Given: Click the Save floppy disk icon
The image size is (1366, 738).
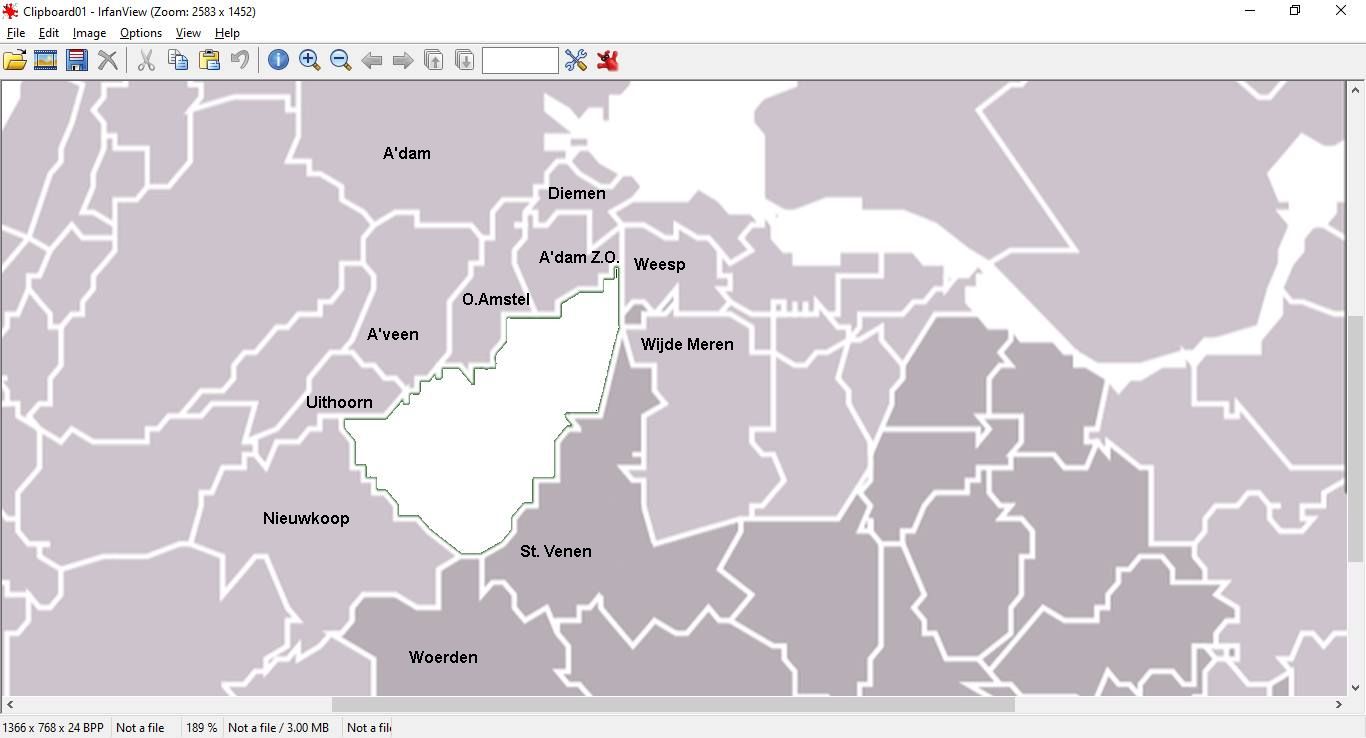Looking at the screenshot, I should click(76, 60).
